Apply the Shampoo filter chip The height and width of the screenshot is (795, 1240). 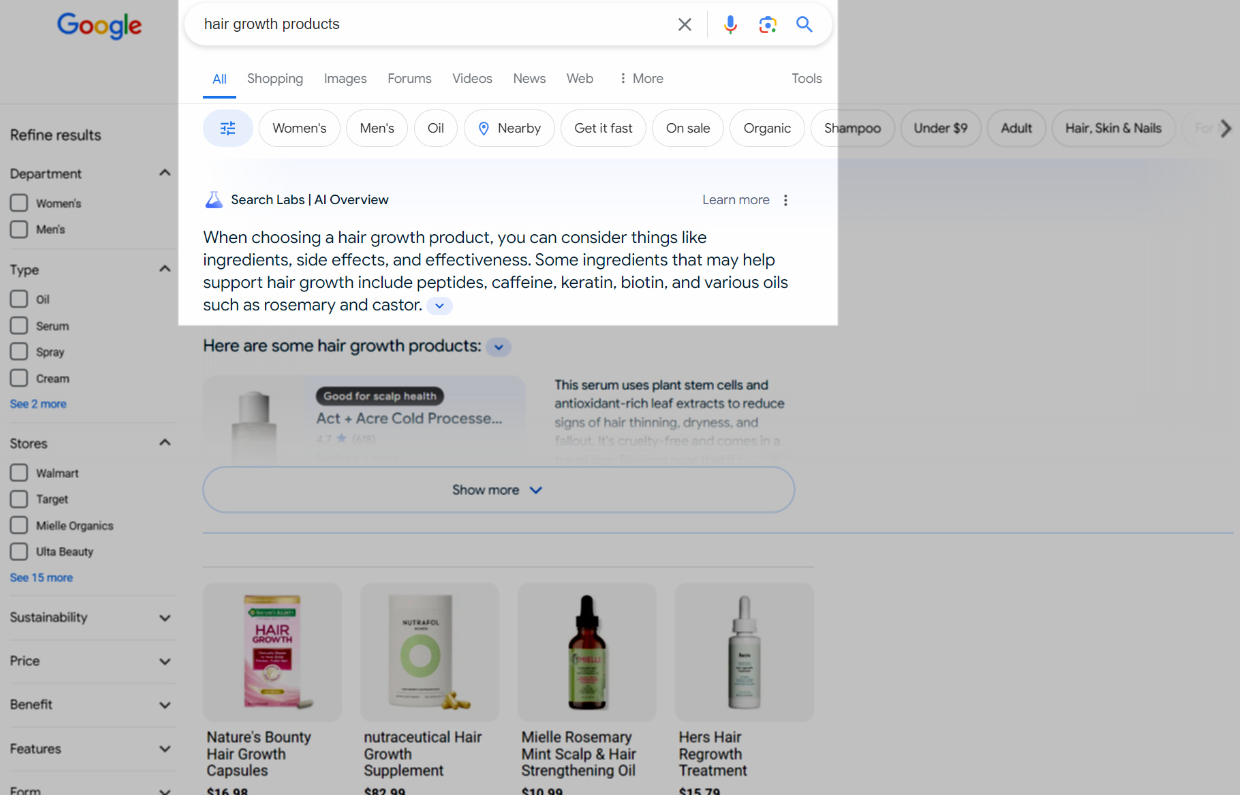pyautogui.click(x=852, y=128)
